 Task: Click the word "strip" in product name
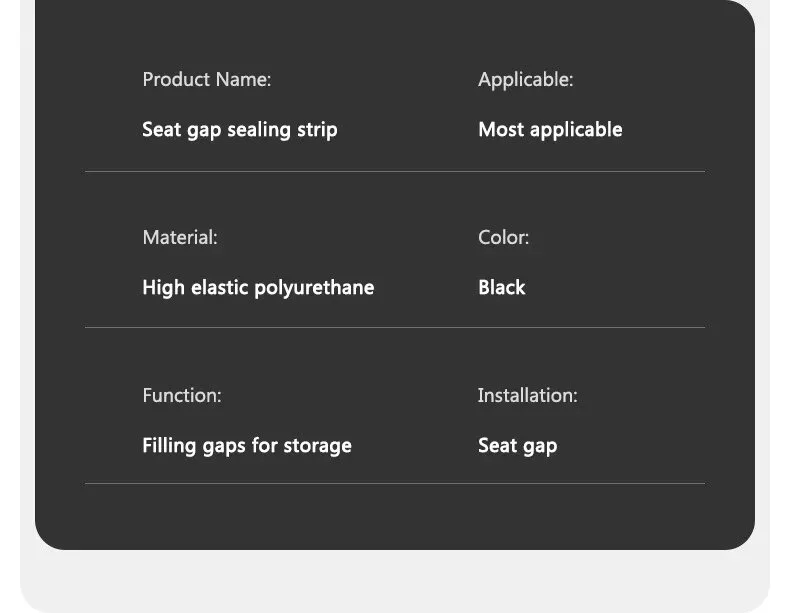click(x=317, y=130)
